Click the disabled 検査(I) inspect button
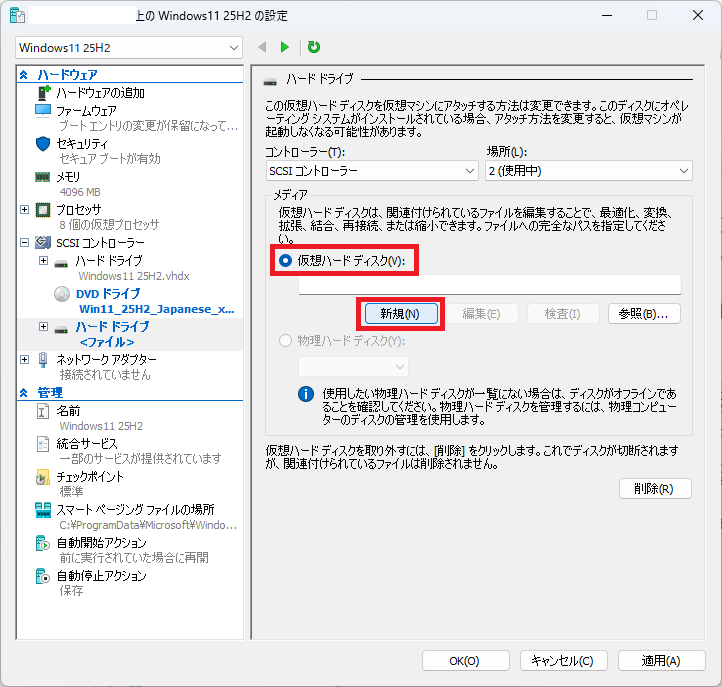 point(563,314)
